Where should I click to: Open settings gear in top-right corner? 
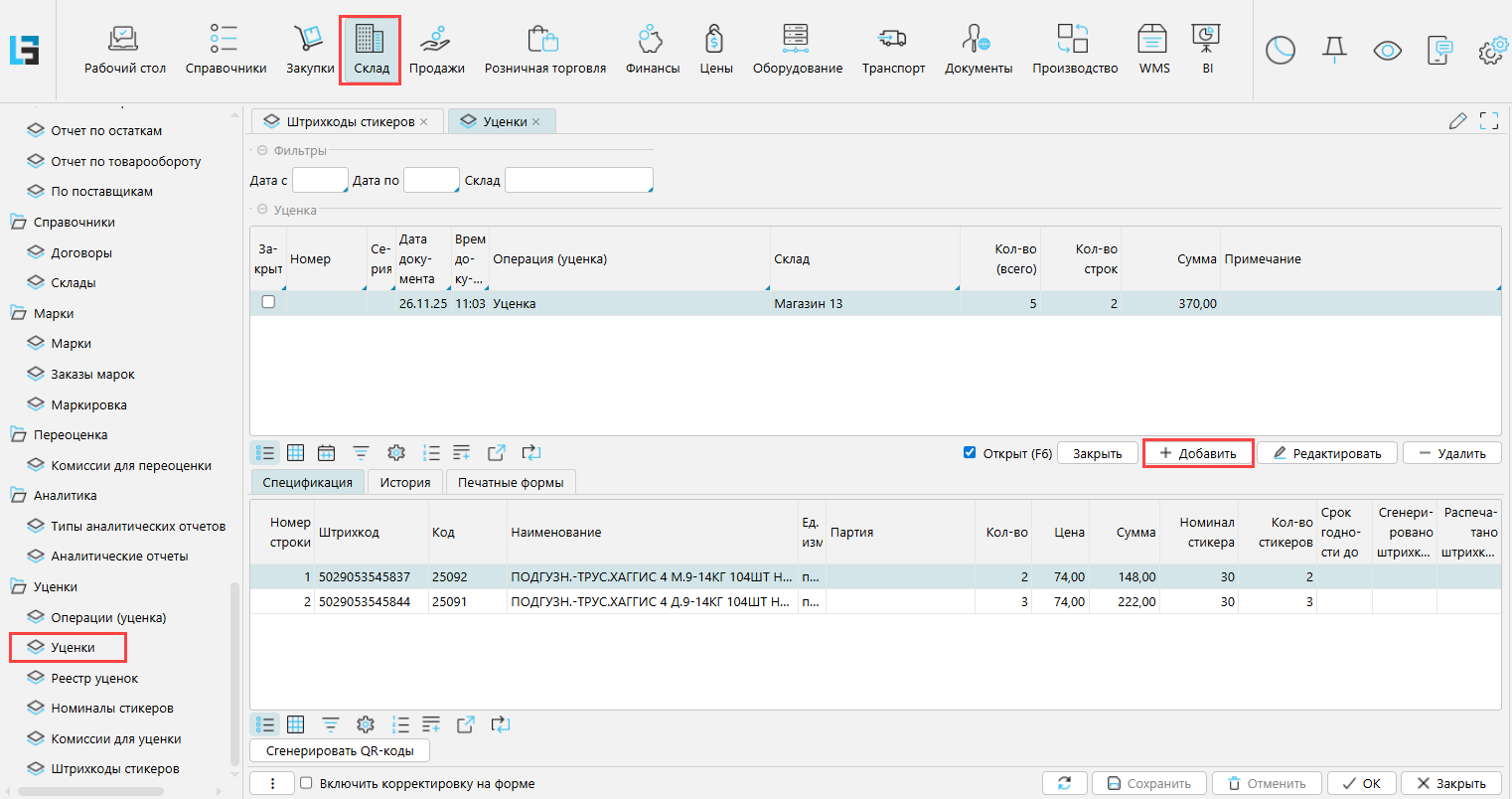[x=1491, y=51]
